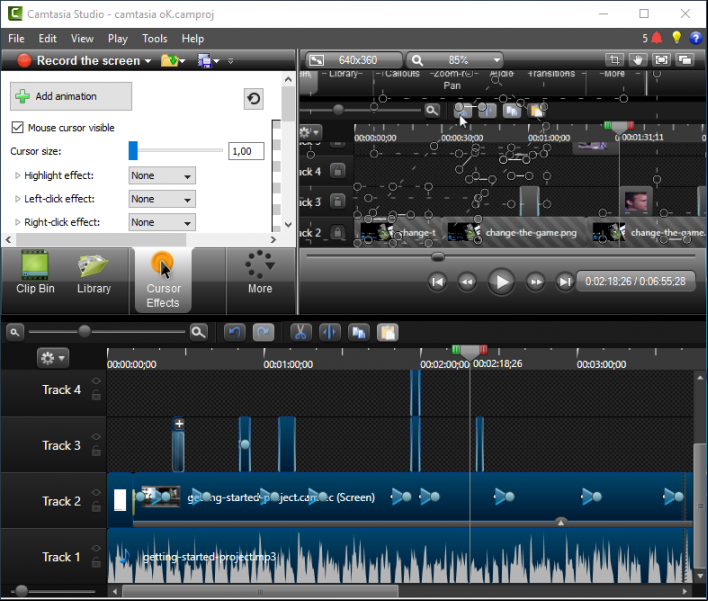This screenshot has height=601, width=708.
Task: Click the Play button in preview
Action: tap(501, 282)
